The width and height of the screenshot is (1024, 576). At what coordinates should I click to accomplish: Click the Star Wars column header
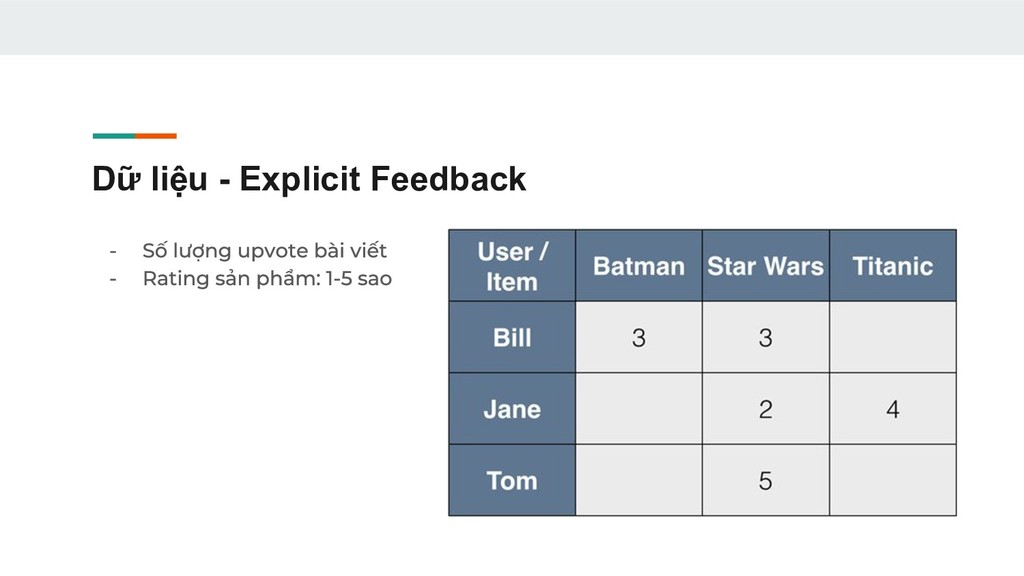(x=765, y=266)
